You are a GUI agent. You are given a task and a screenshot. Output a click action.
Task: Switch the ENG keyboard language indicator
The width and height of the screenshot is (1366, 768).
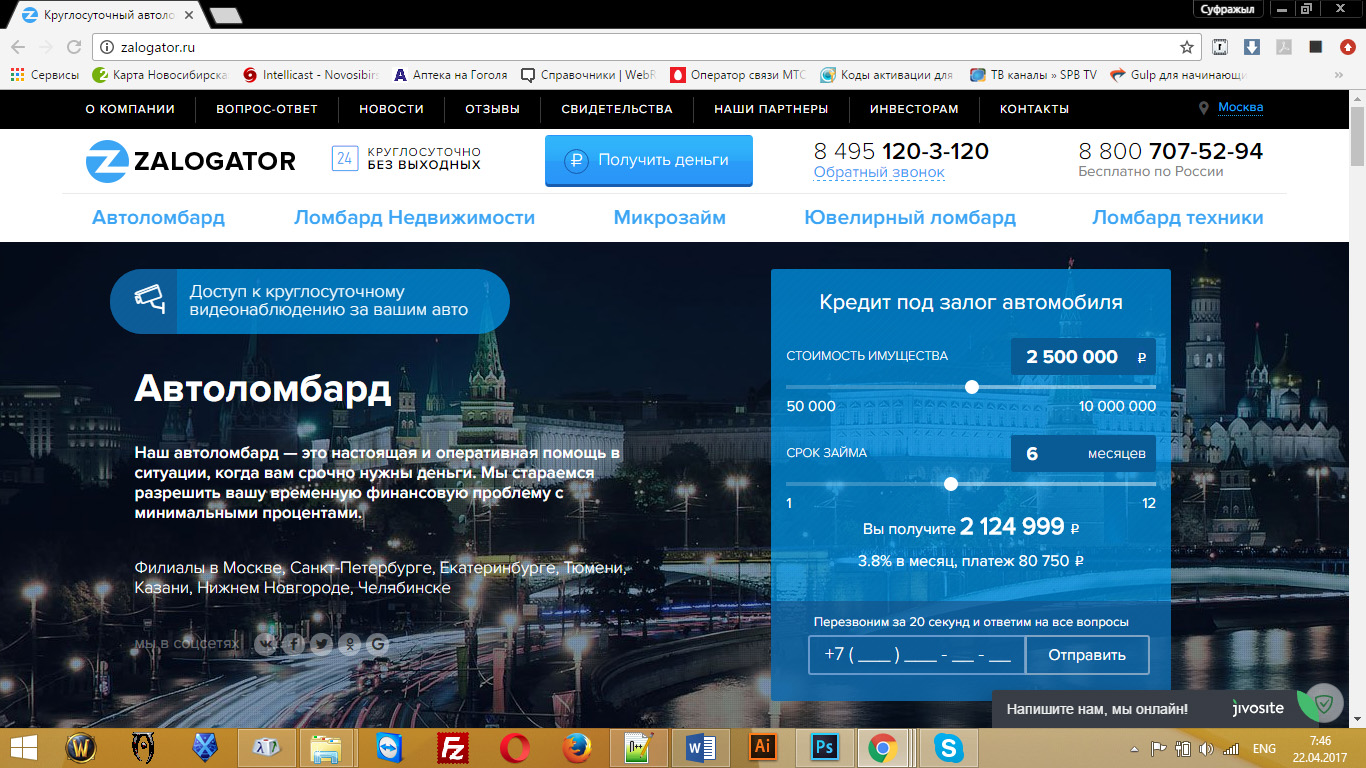click(1264, 748)
